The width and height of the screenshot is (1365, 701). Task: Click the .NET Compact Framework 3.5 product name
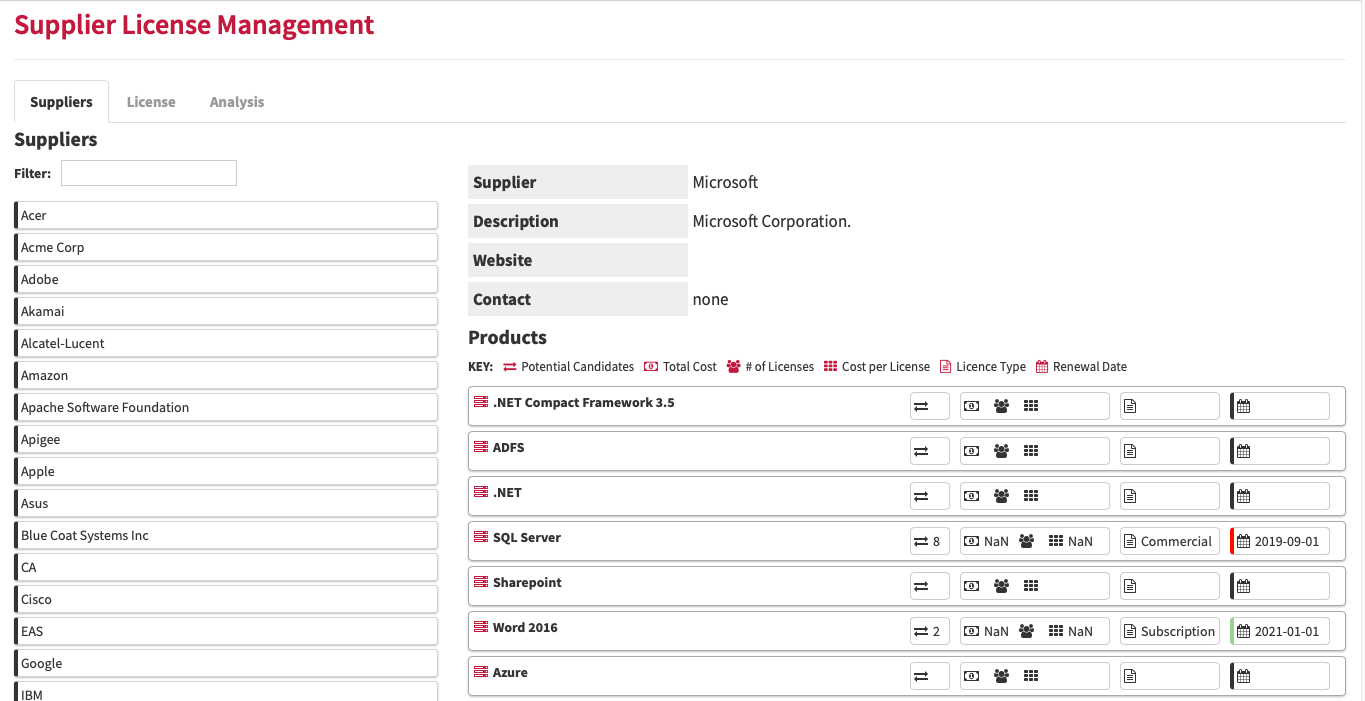584,403
